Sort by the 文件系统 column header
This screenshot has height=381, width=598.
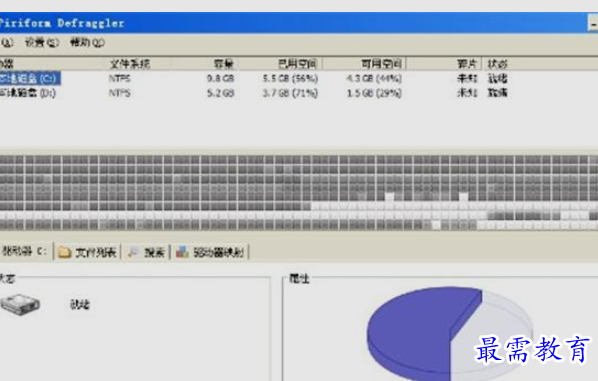pos(130,64)
